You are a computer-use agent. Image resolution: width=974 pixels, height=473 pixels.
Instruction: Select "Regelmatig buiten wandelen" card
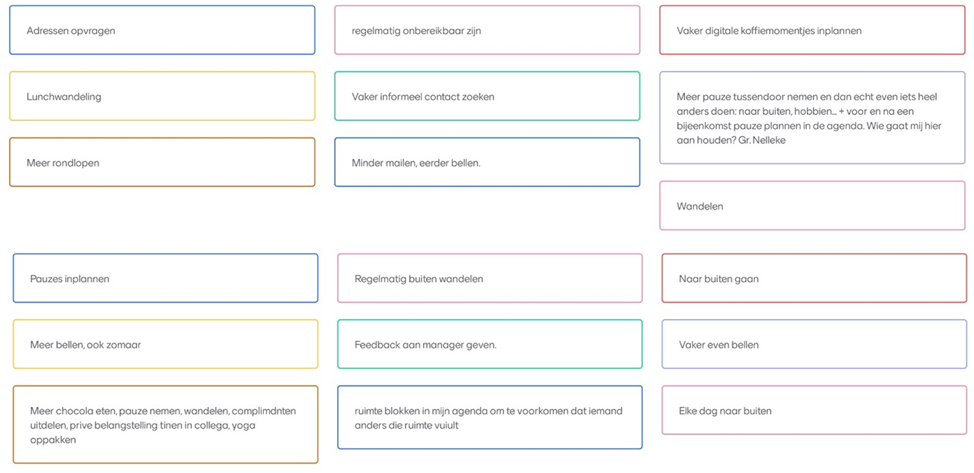pos(490,279)
